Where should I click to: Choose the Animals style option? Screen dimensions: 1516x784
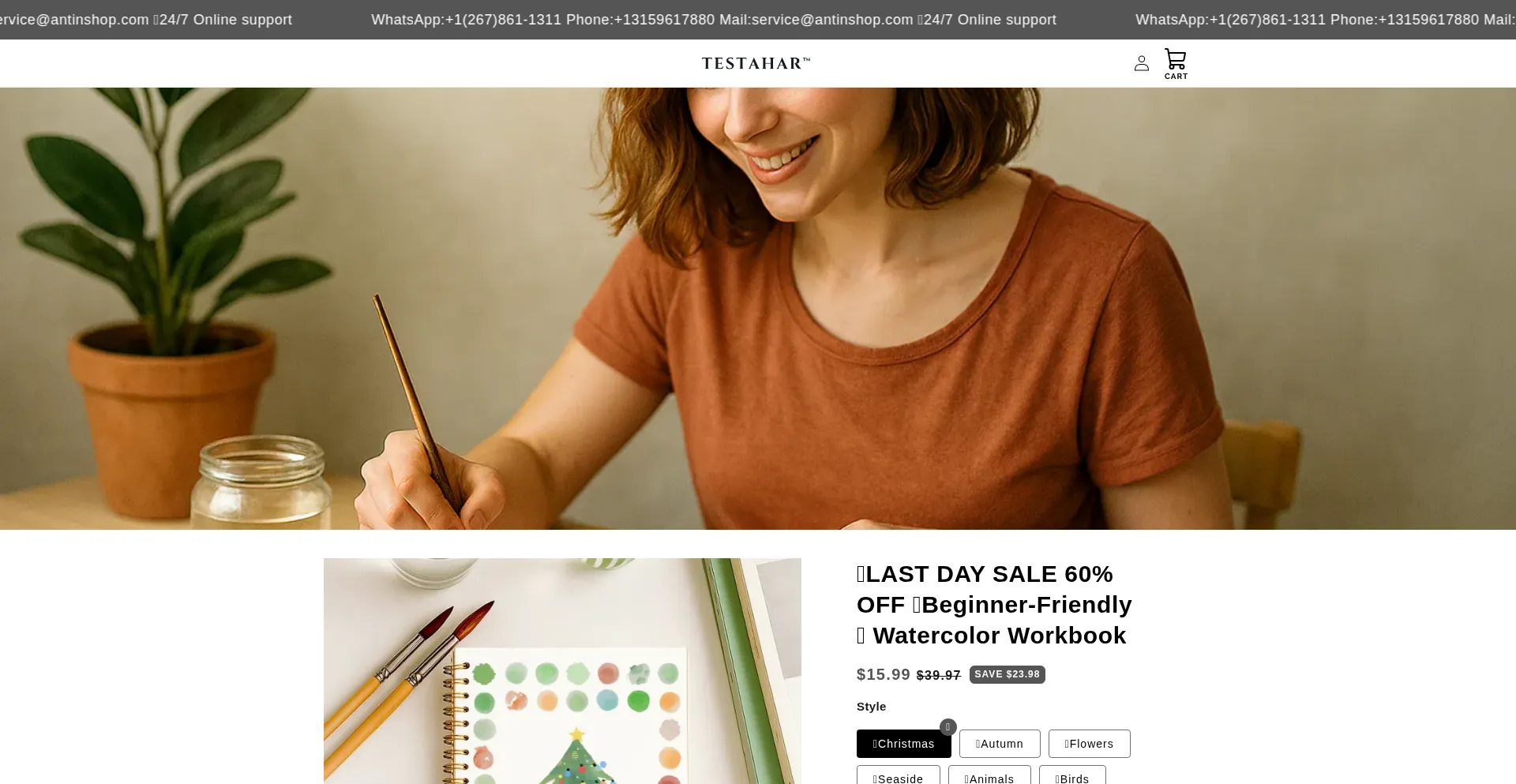click(989, 775)
